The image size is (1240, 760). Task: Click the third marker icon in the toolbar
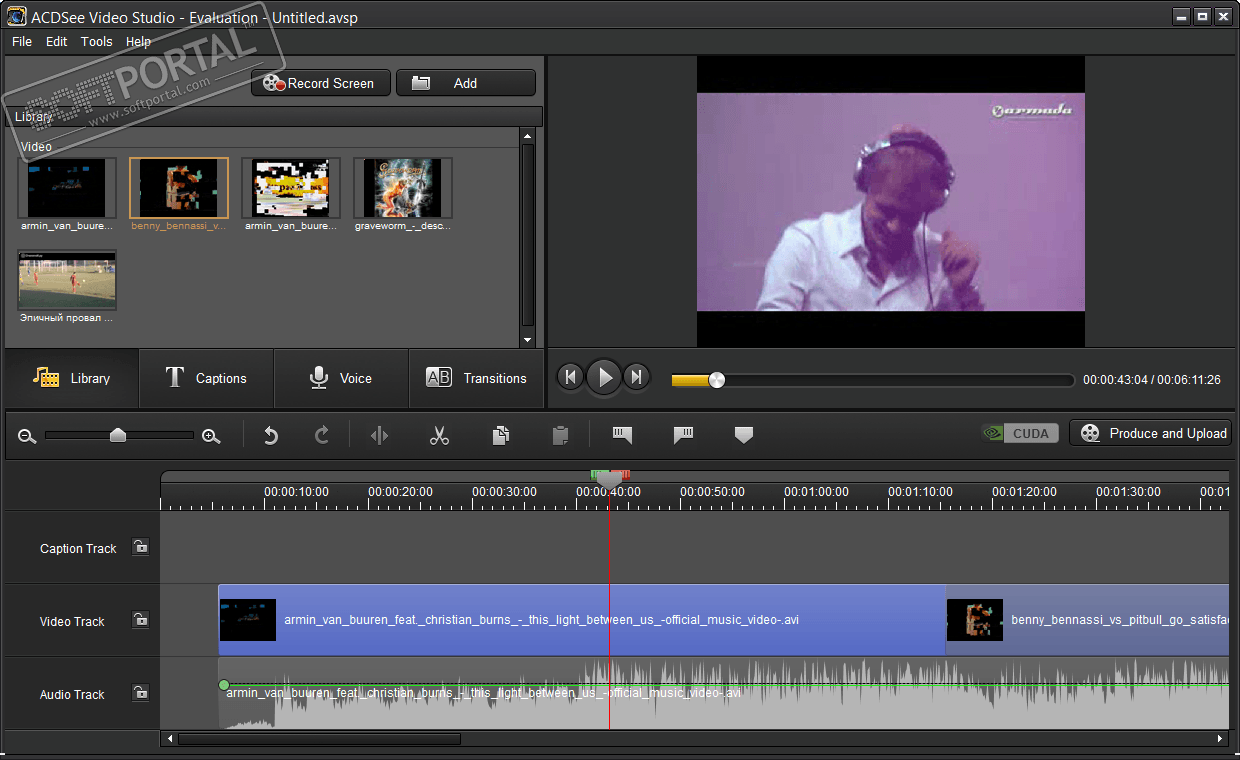(743, 434)
